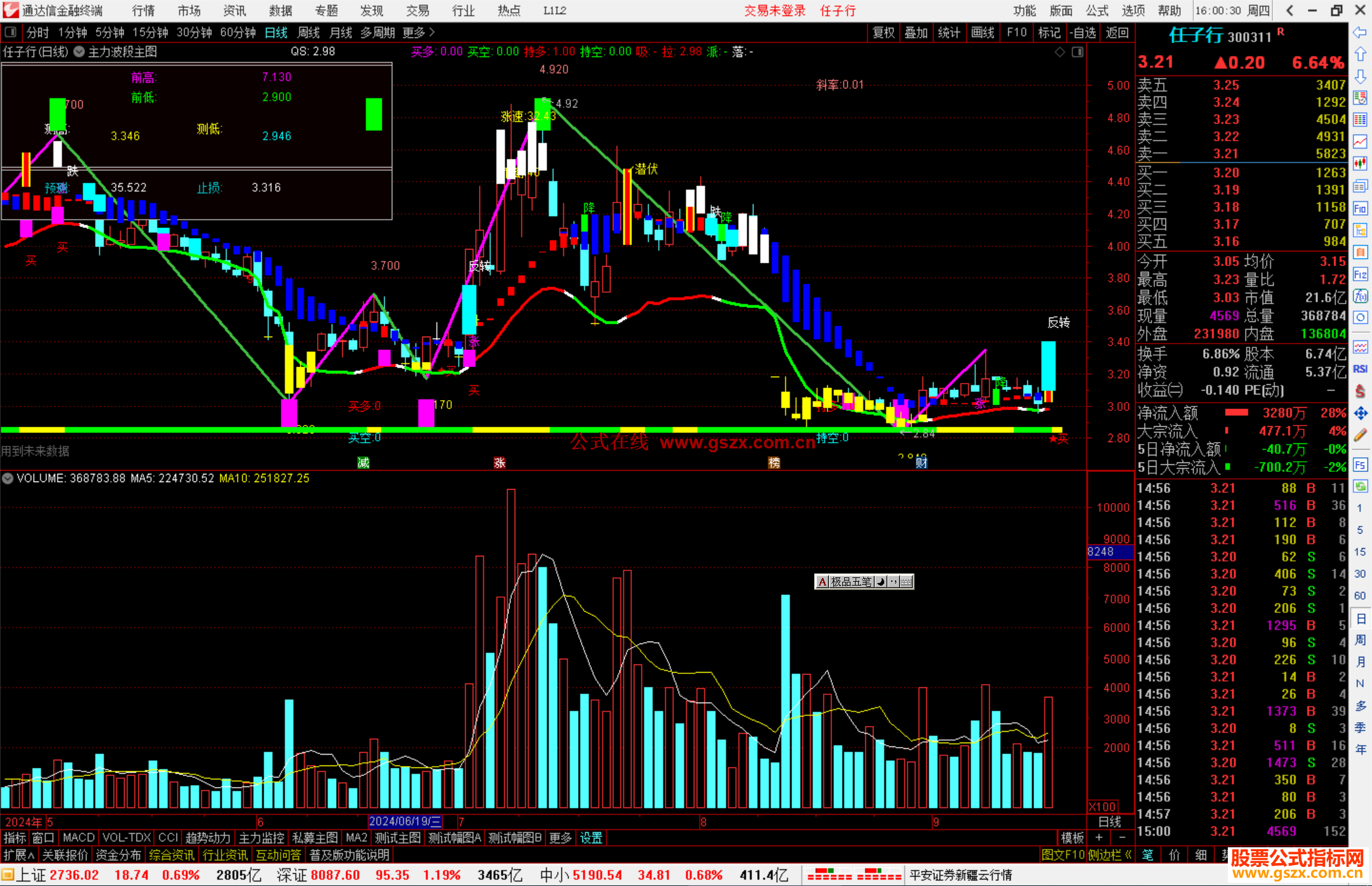
Task: Click the 2024/06/19 date marker on the timeline
Action: tap(405, 821)
